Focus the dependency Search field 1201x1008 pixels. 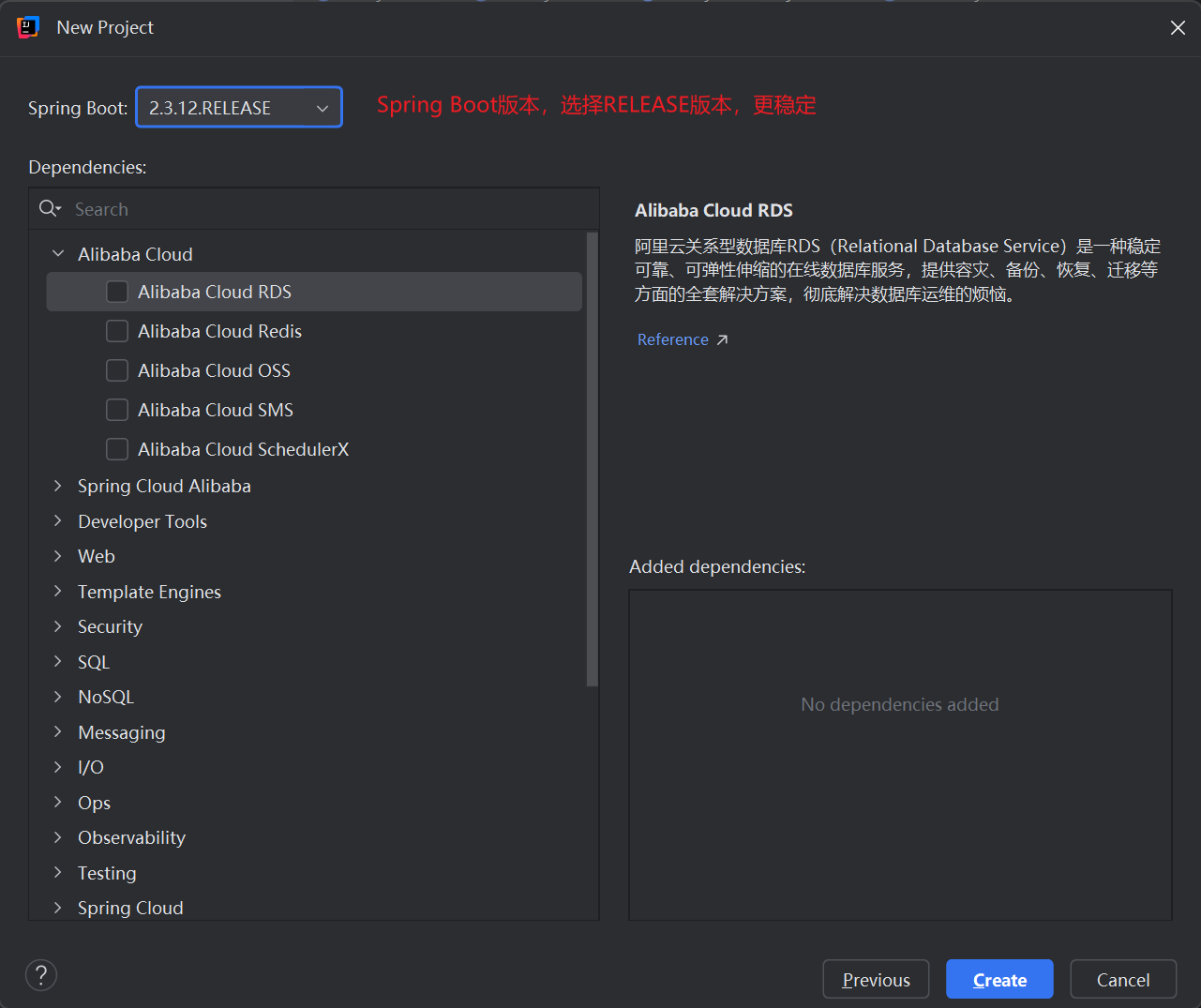(328, 209)
